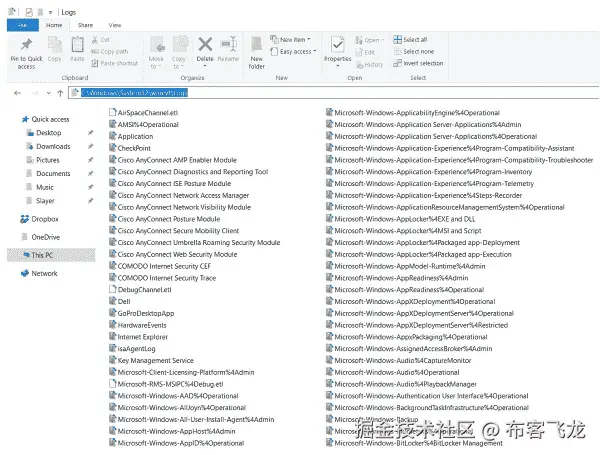This screenshot has width=600, height=455.
Task: Open OneDrive in the navigation pane
Action: click(41, 237)
